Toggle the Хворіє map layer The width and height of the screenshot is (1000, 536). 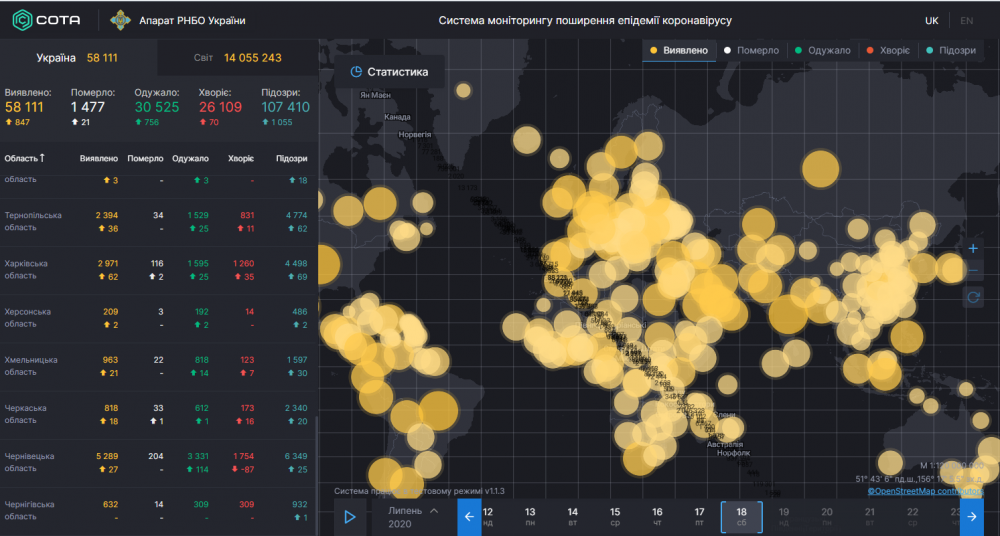(888, 50)
